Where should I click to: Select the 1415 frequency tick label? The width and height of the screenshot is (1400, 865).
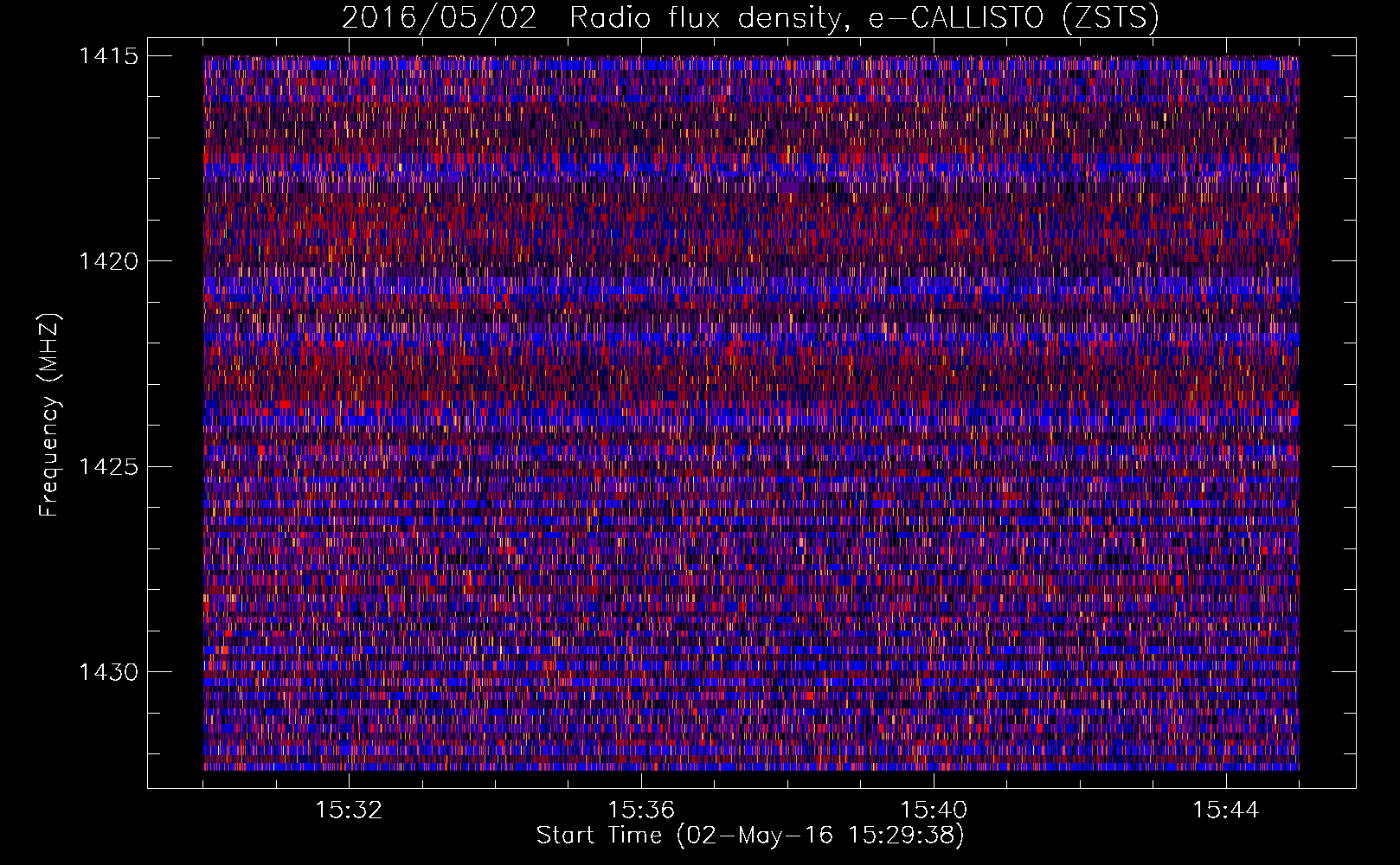[109, 55]
